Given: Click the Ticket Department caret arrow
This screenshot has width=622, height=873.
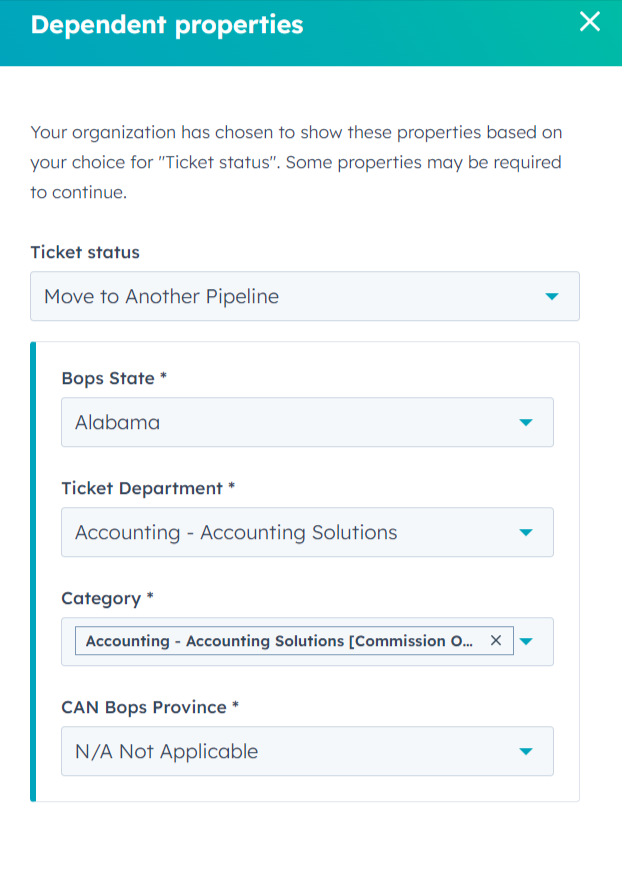Looking at the screenshot, I should [526, 533].
